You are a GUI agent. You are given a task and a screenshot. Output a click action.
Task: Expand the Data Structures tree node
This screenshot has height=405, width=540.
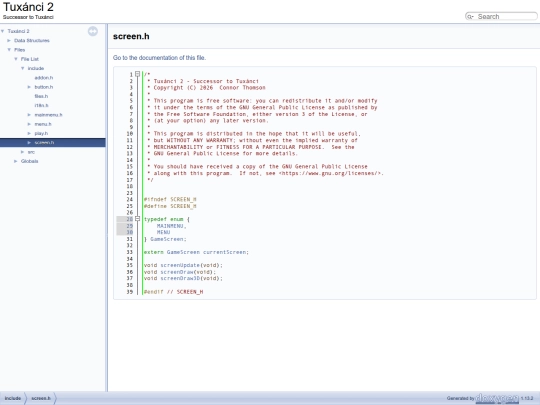[x=9, y=41]
